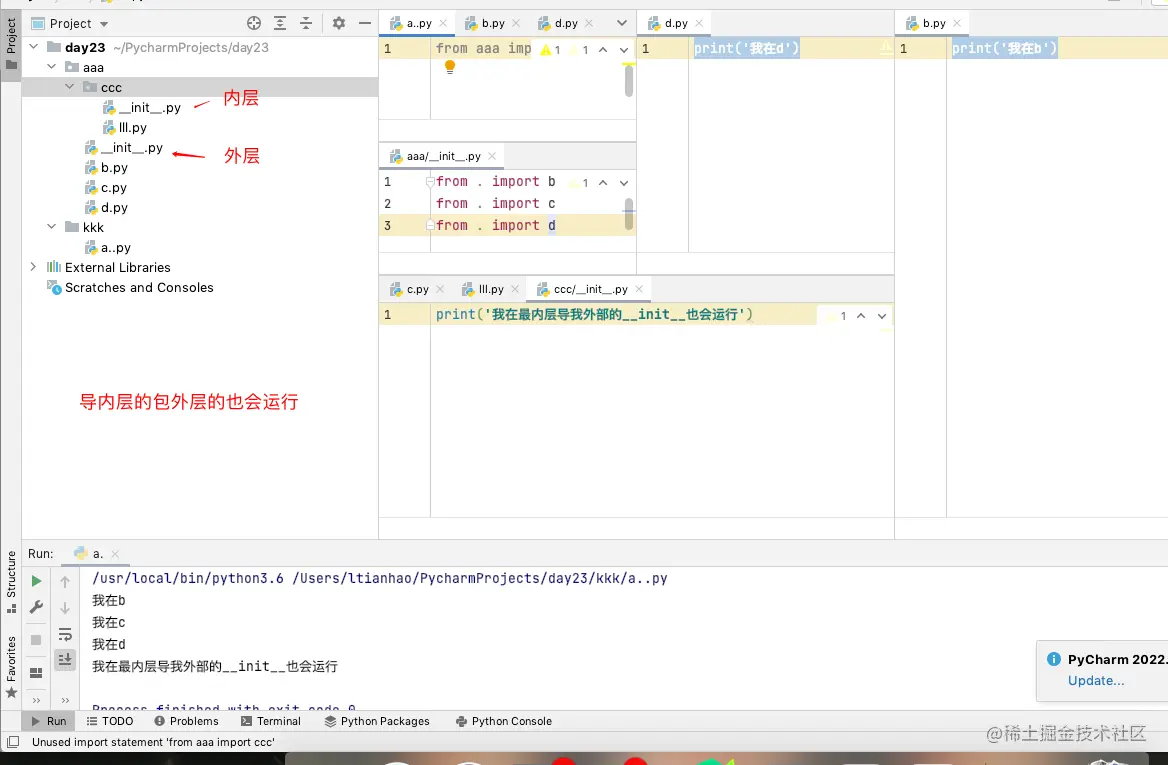Click up the stack trace arrow
The image size is (1168, 765).
coord(65,582)
